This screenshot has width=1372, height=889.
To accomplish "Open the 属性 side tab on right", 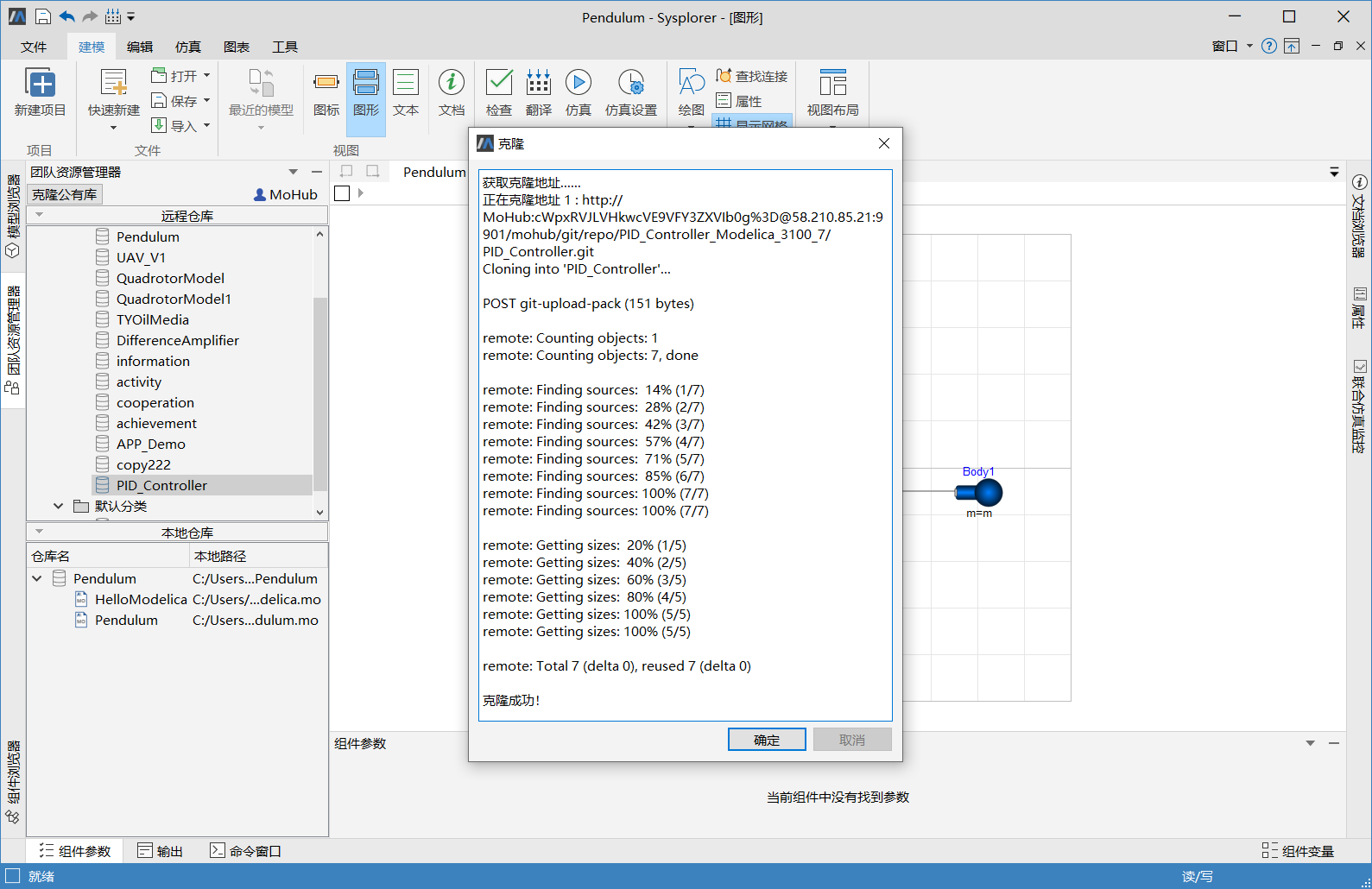I will point(1359,308).
